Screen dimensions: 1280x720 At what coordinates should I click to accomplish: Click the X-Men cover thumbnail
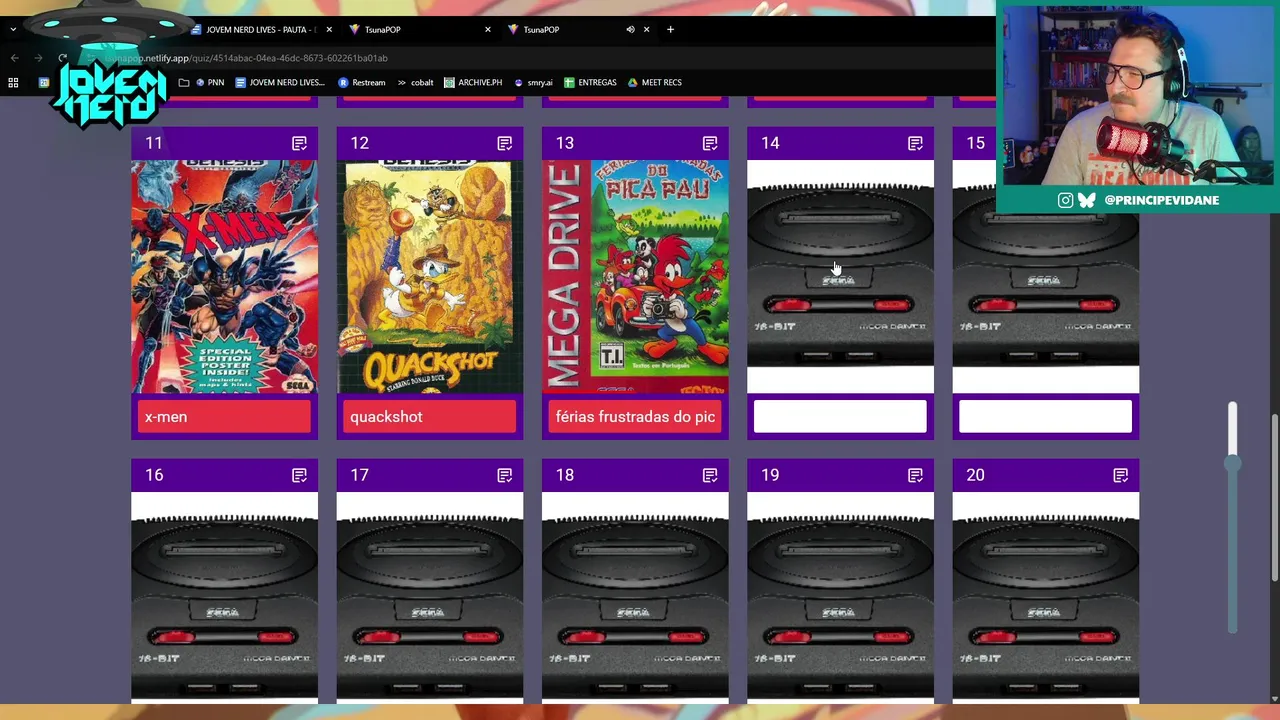[224, 277]
